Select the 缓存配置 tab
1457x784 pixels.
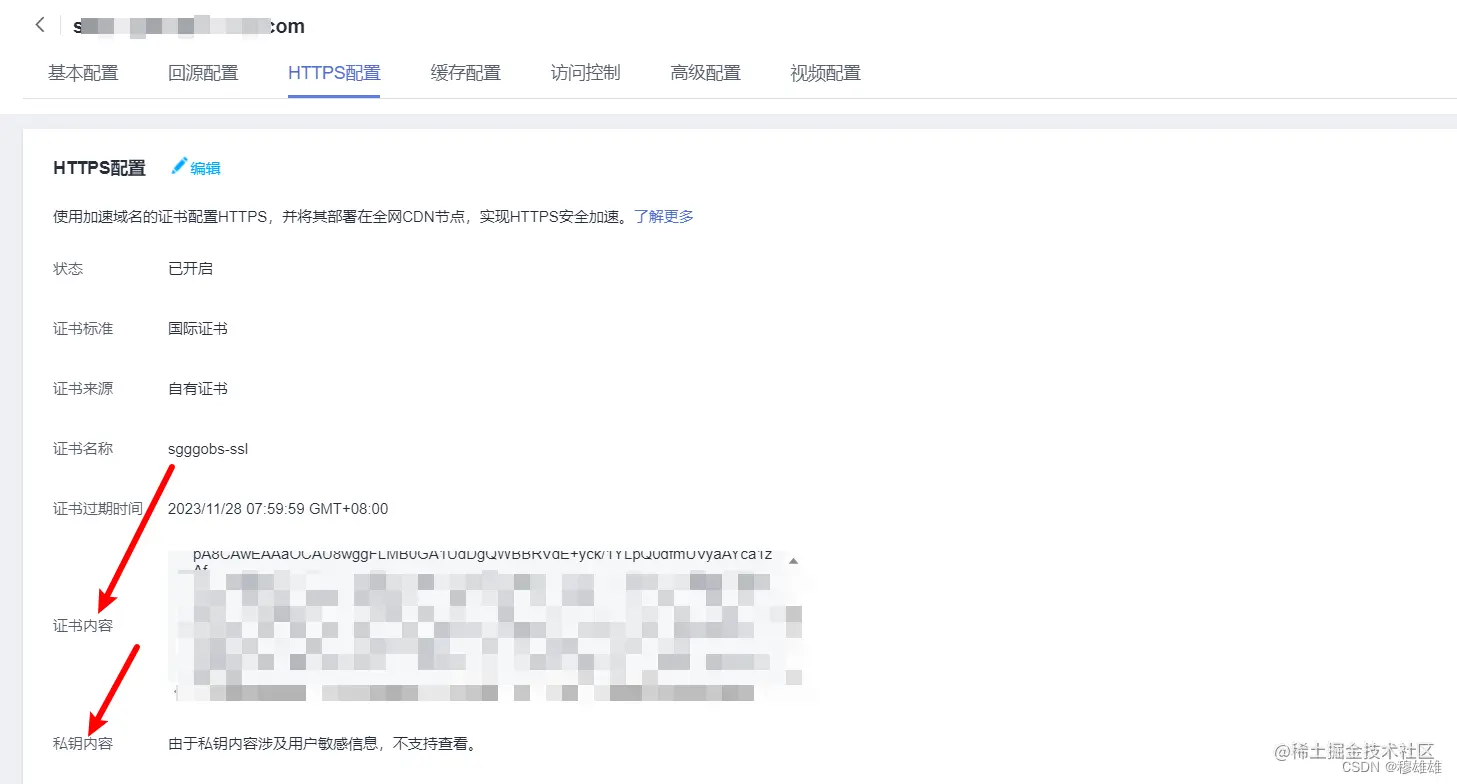pos(464,72)
